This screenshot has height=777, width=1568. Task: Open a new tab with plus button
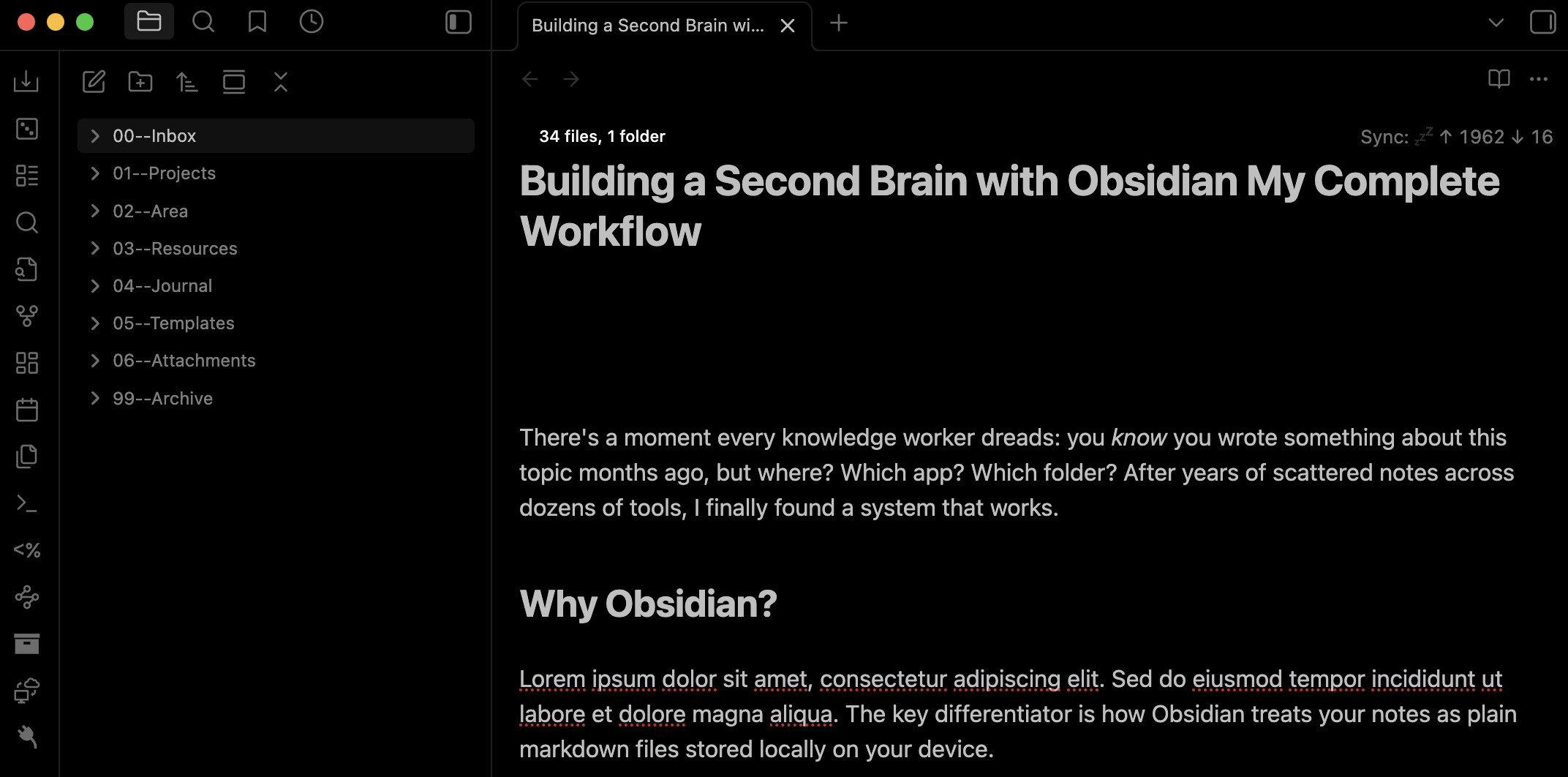tap(839, 23)
